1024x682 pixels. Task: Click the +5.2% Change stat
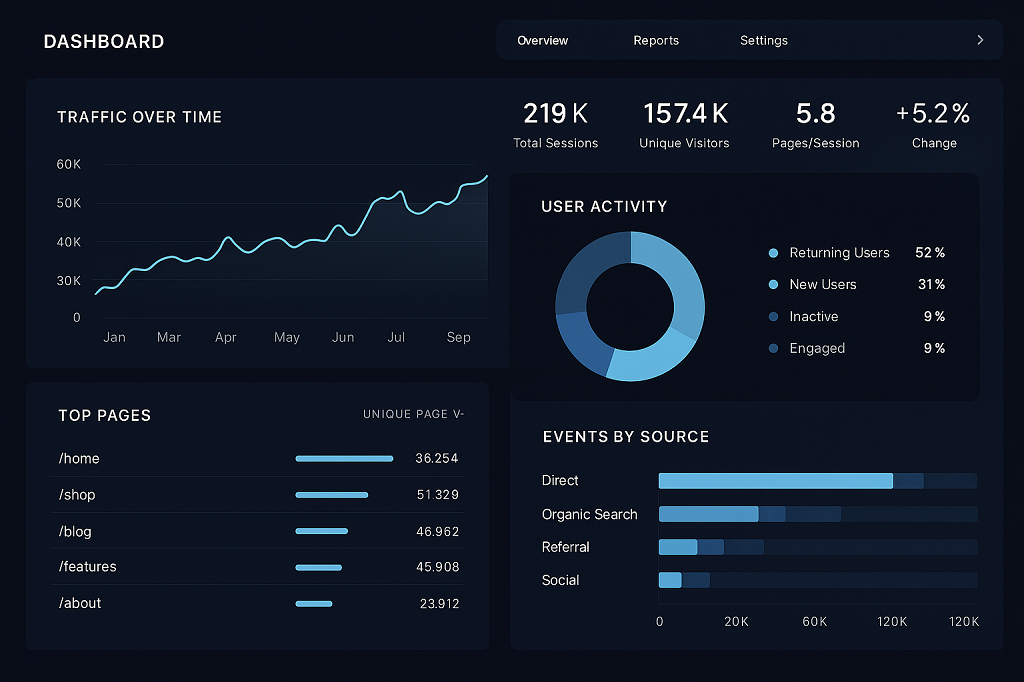tap(933, 125)
